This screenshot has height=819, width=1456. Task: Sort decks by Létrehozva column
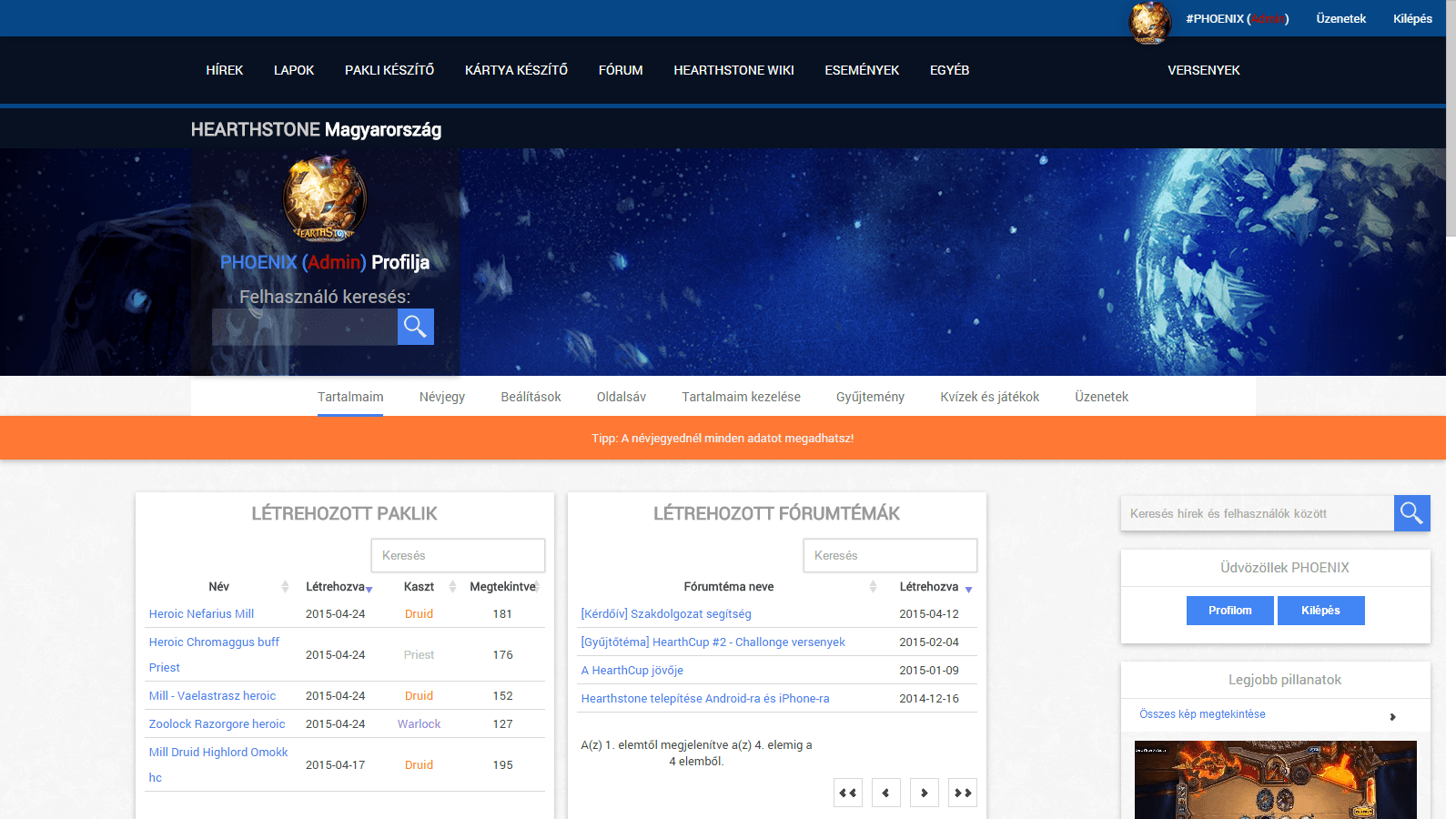[x=336, y=587]
